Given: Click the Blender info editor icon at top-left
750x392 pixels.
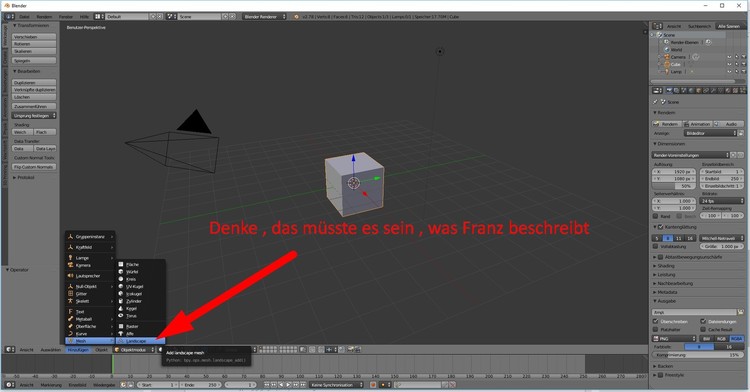Looking at the screenshot, I should point(10,16).
